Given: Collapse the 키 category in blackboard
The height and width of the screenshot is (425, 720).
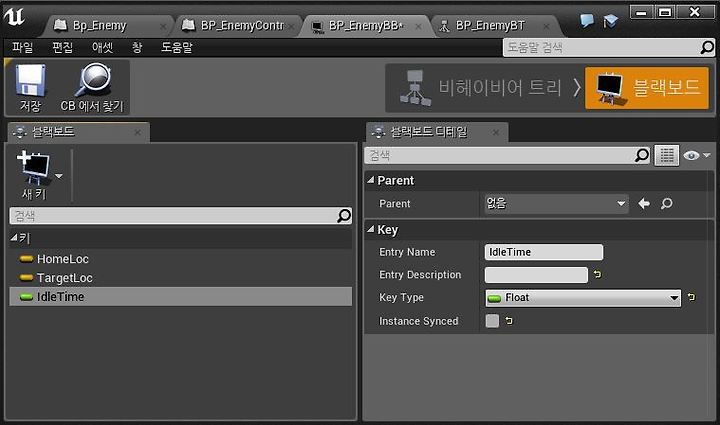Looking at the screenshot, I should tap(14, 238).
